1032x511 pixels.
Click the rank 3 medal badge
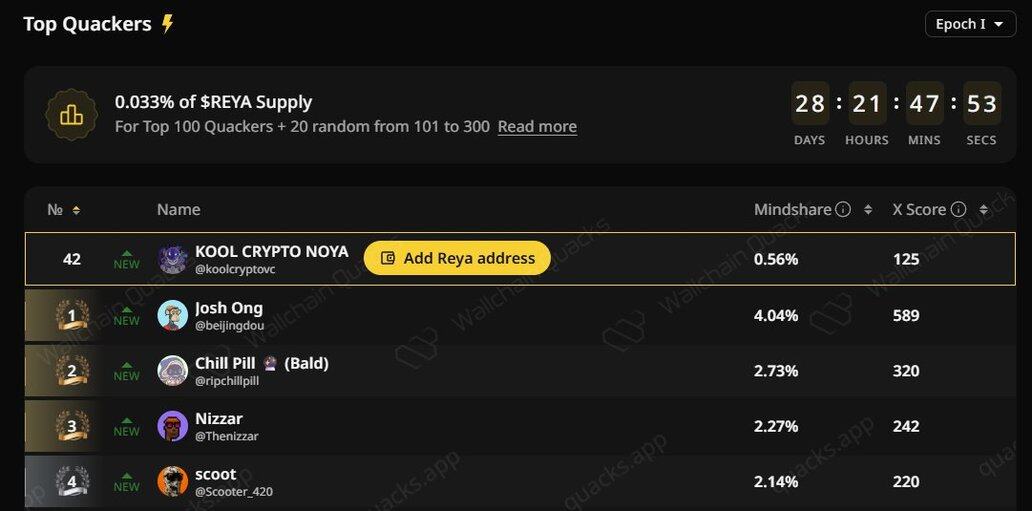[x=72, y=427]
